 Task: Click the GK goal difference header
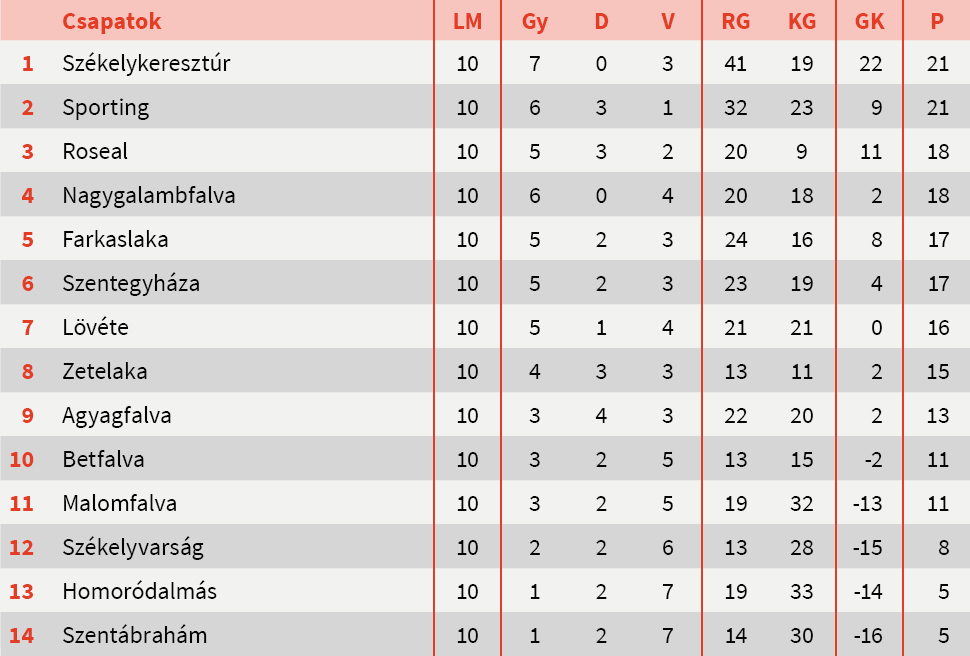(x=869, y=21)
